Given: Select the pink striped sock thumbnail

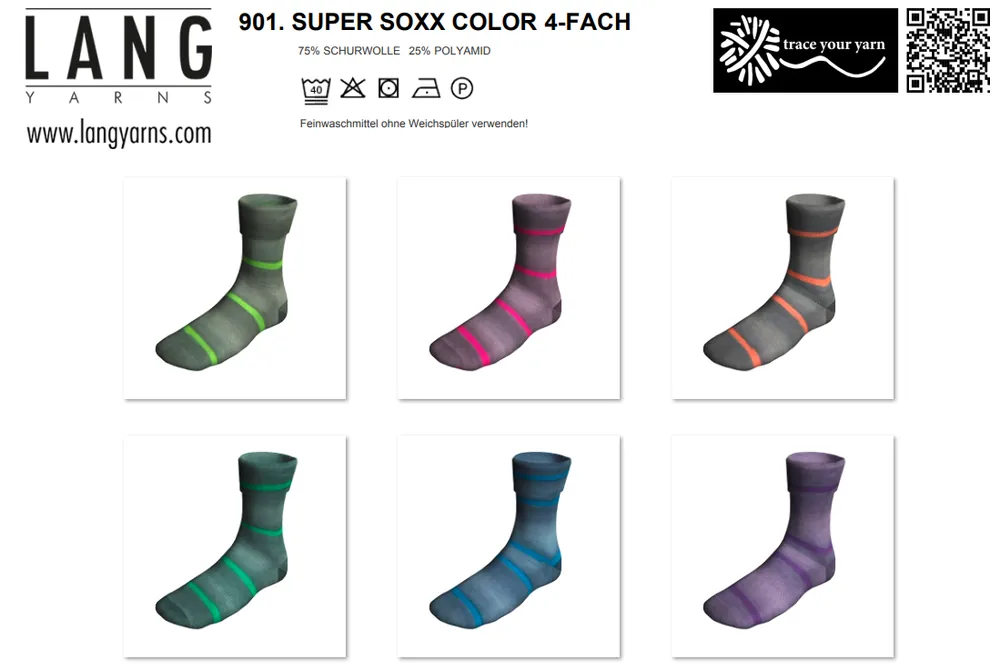Looking at the screenshot, I should click(509, 288).
